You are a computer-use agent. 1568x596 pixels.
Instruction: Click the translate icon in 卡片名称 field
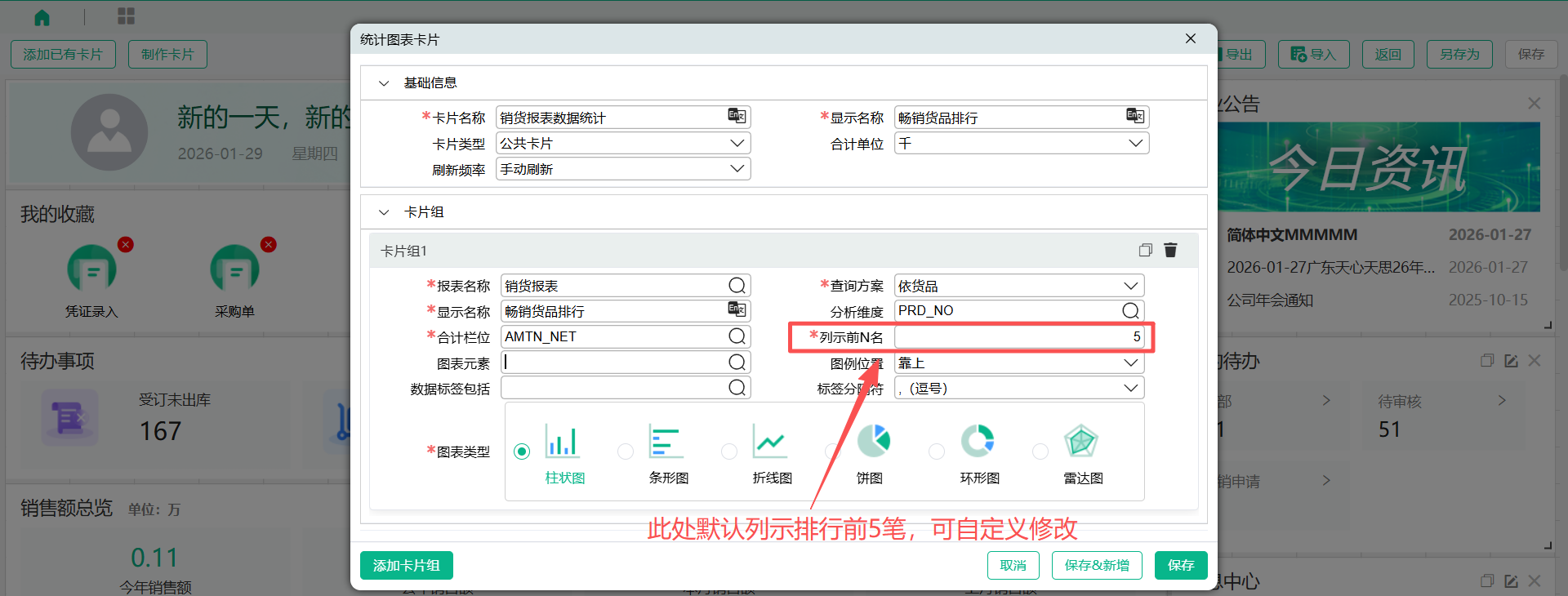click(737, 116)
